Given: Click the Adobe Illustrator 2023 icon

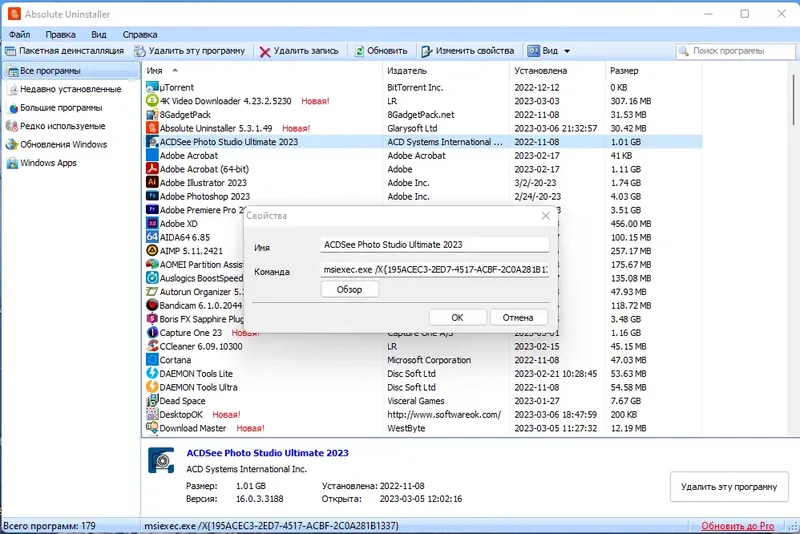Looking at the screenshot, I should point(152,182).
